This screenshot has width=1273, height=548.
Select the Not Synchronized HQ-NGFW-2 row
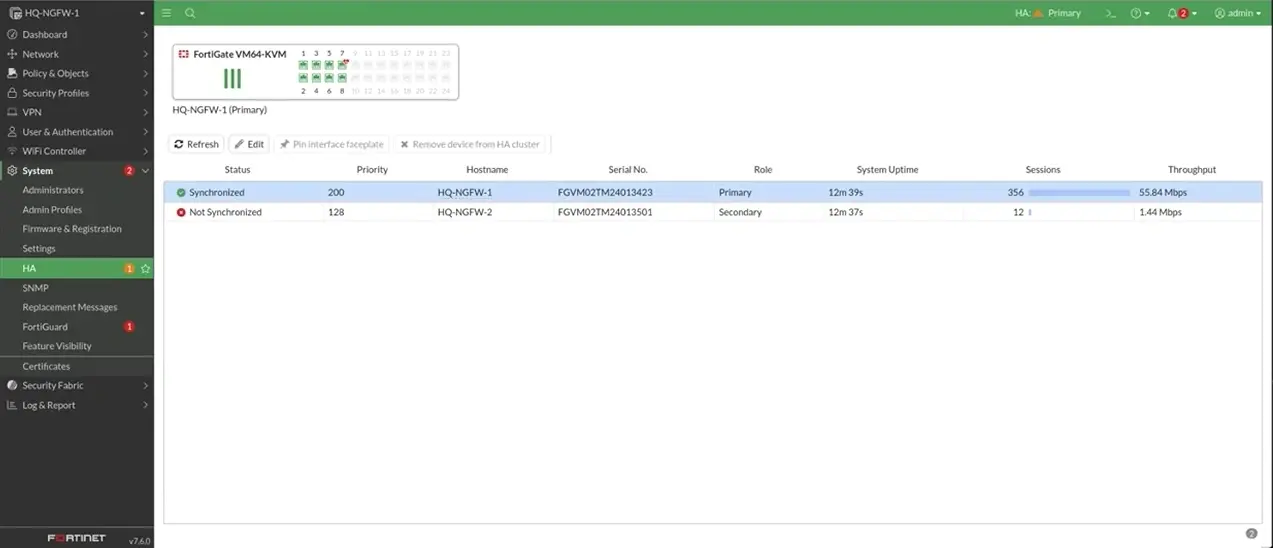pos(713,212)
